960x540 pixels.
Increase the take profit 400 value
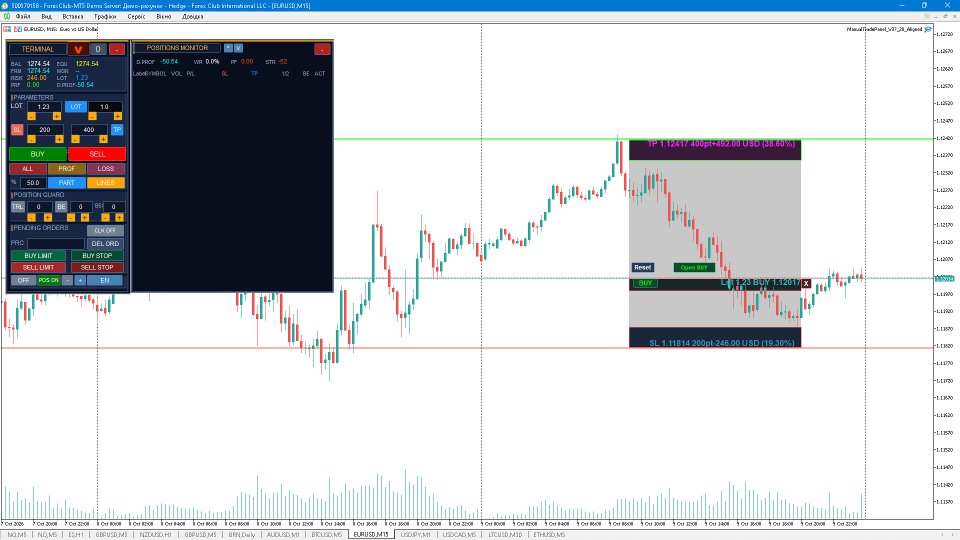point(103,139)
